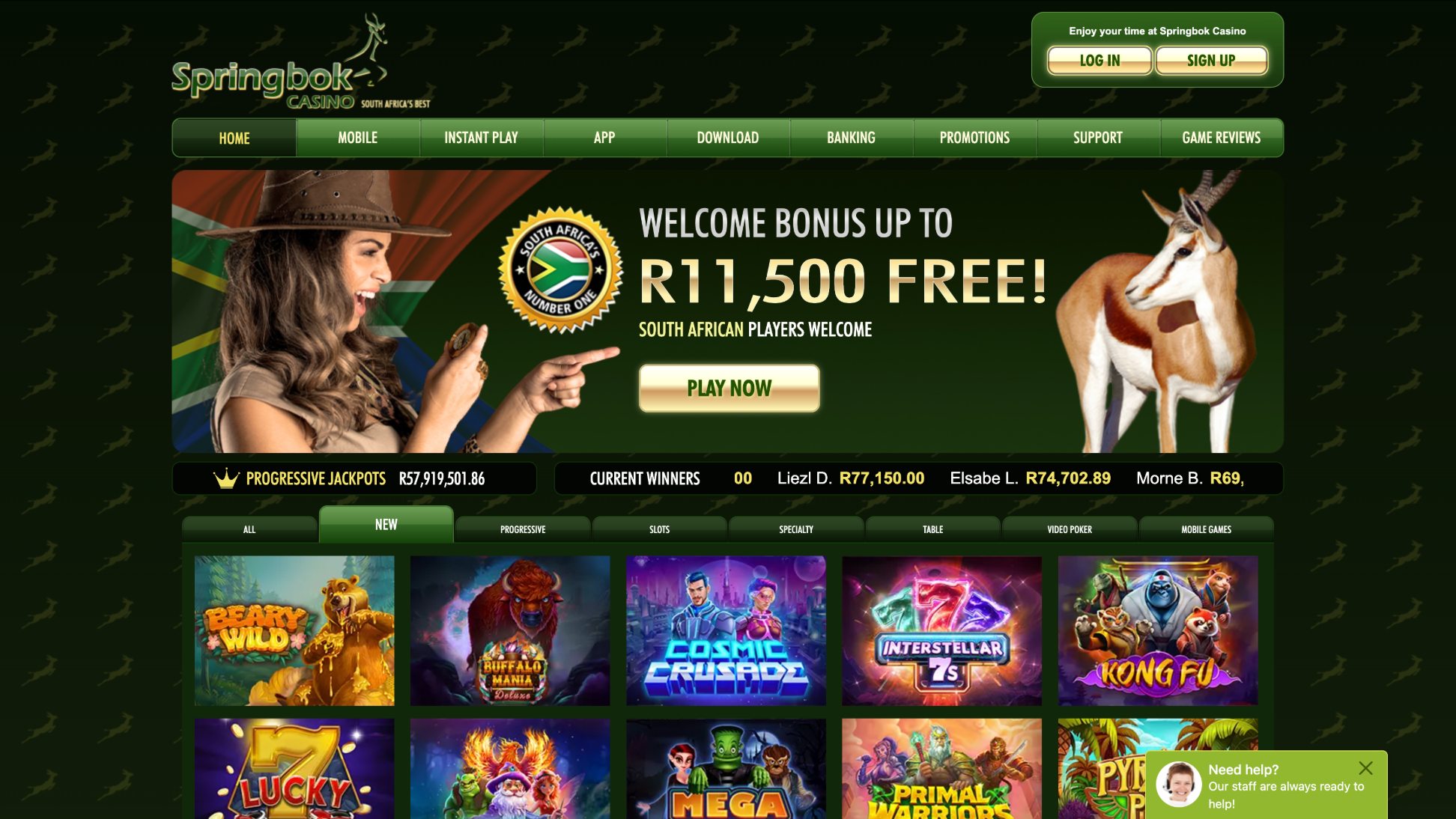Open the Interstellar 7s game

pos(941,630)
